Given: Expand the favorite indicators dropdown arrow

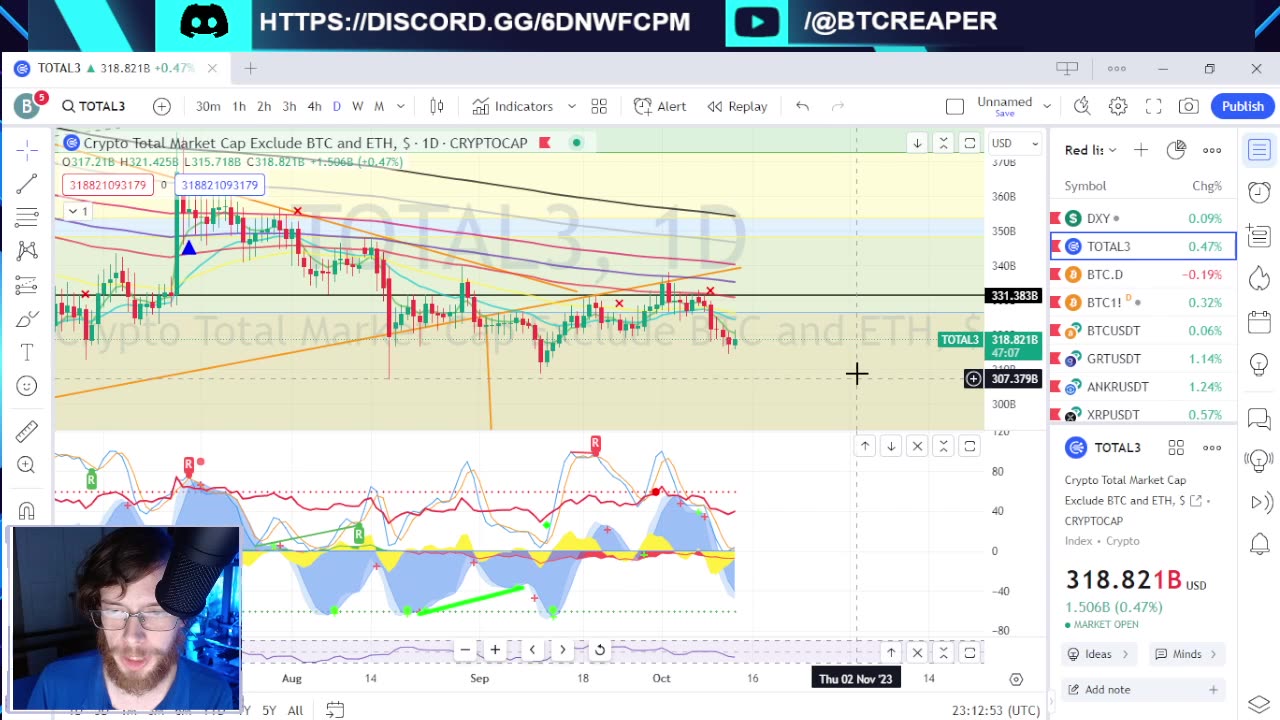Looking at the screenshot, I should (x=572, y=106).
